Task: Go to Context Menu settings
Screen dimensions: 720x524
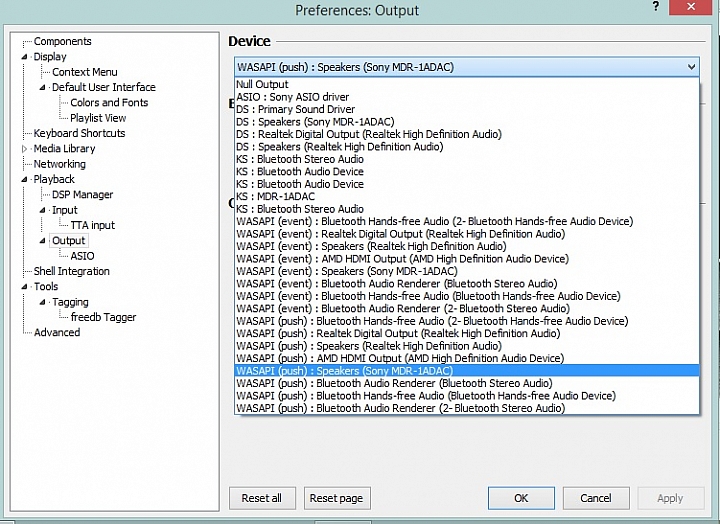Action: tap(84, 72)
